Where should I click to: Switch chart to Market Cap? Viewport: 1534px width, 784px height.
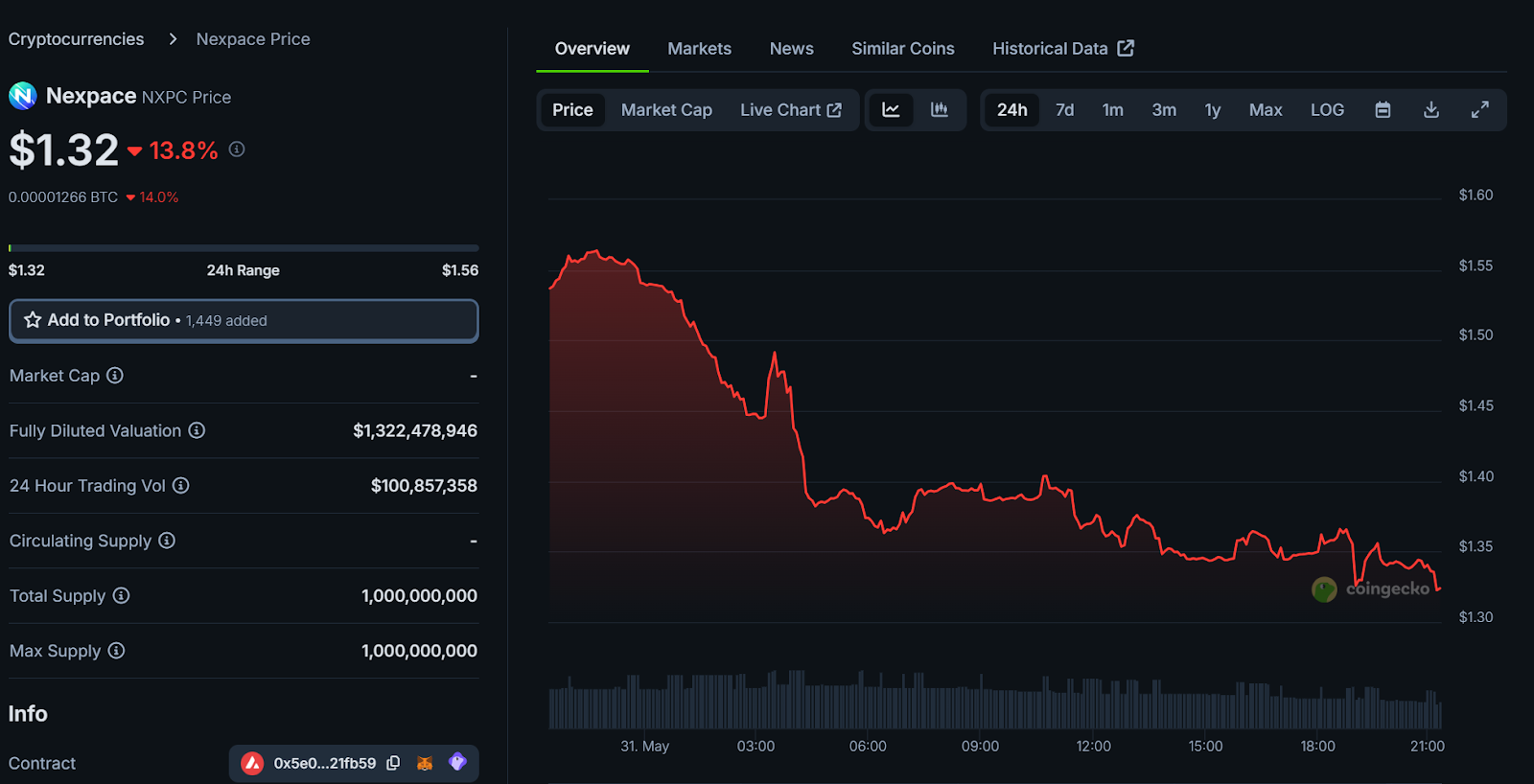point(666,110)
